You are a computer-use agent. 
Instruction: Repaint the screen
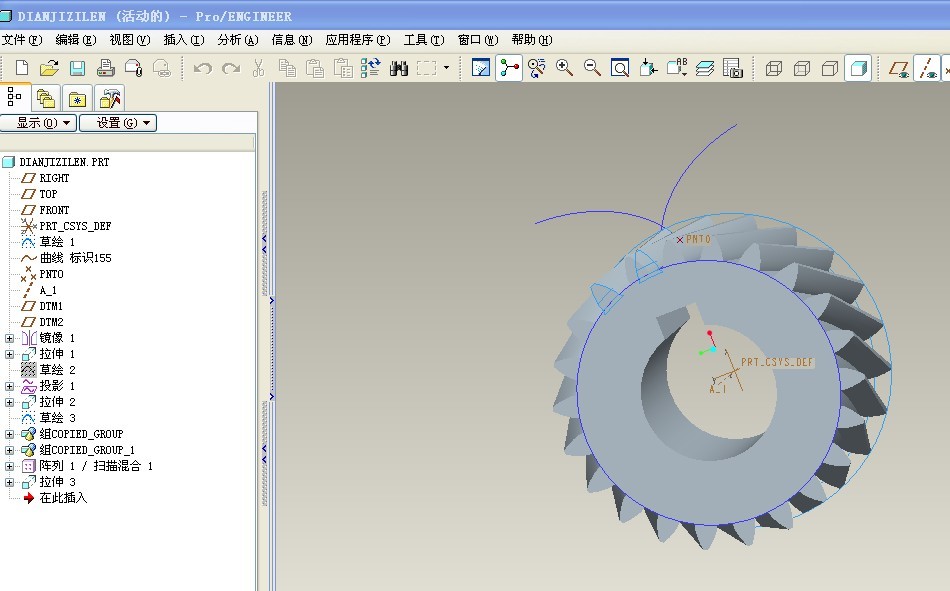(x=480, y=68)
